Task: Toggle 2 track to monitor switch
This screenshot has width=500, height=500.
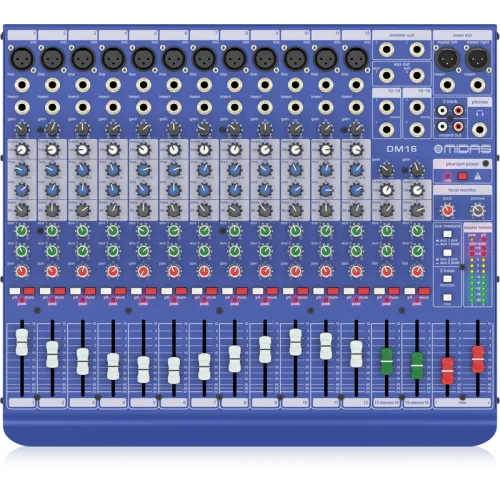Action: click(x=447, y=278)
